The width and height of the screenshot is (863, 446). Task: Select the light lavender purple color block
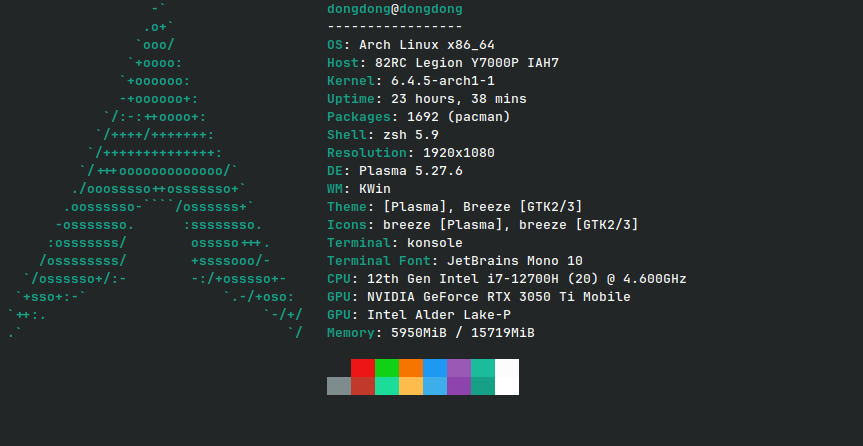(x=459, y=368)
